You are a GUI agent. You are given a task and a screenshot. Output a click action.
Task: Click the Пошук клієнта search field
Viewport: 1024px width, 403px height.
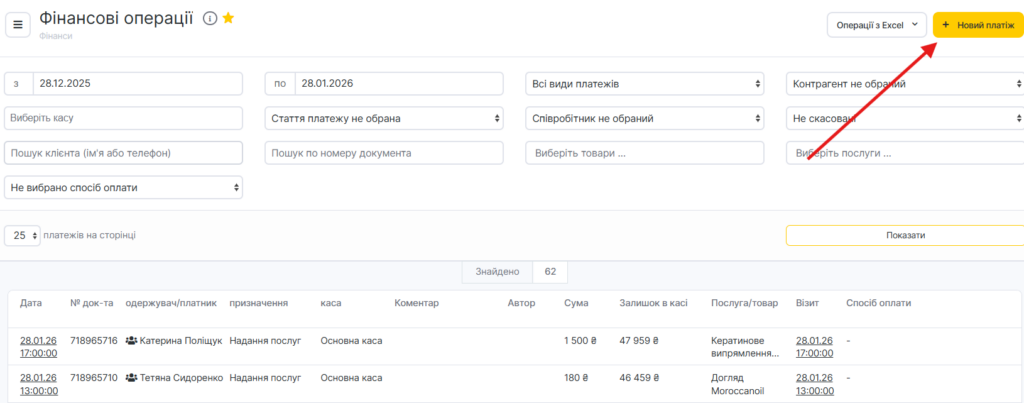(123, 153)
